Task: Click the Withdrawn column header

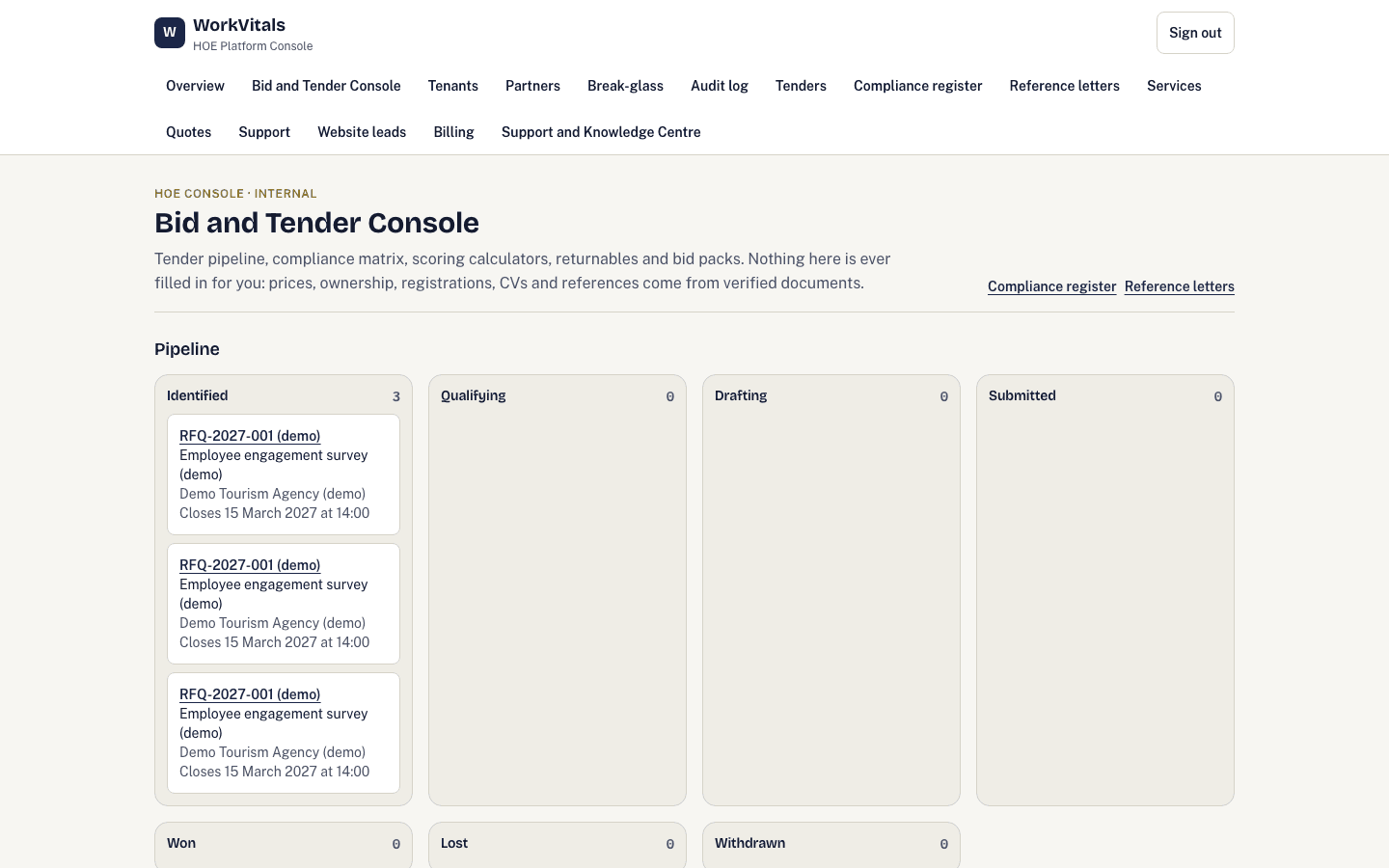Action: (x=750, y=843)
